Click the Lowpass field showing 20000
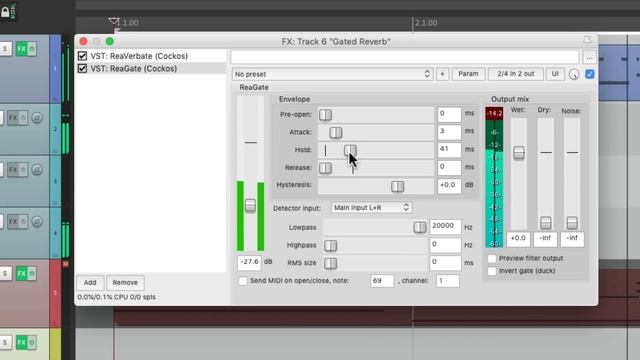 point(445,227)
